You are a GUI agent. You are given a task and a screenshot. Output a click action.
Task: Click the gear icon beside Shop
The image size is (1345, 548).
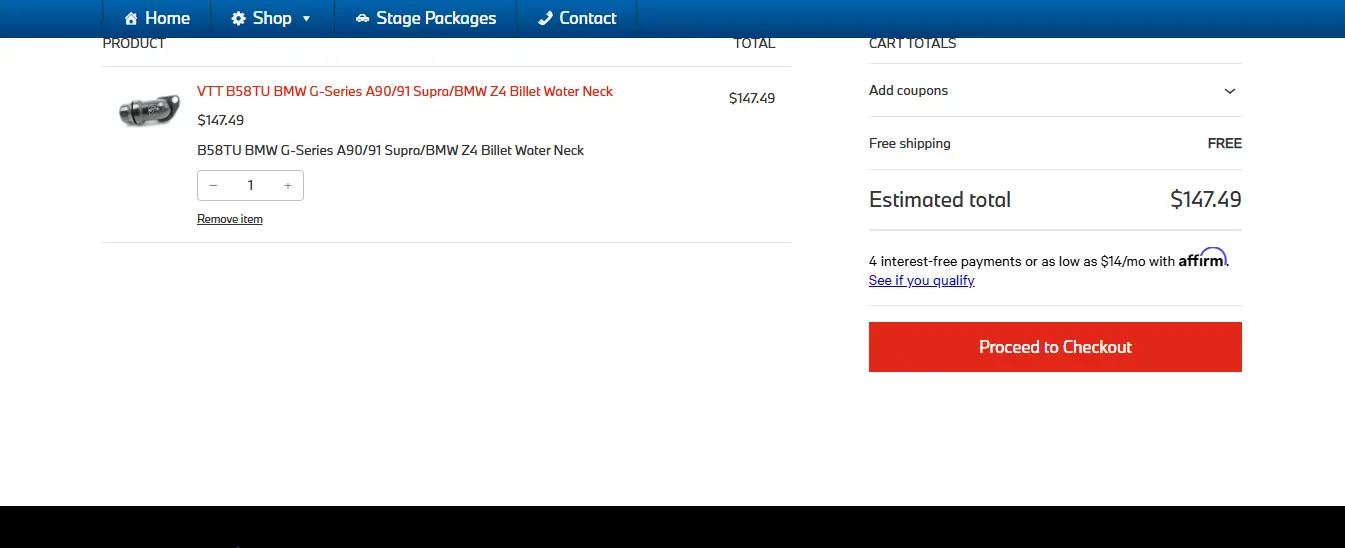pos(238,19)
